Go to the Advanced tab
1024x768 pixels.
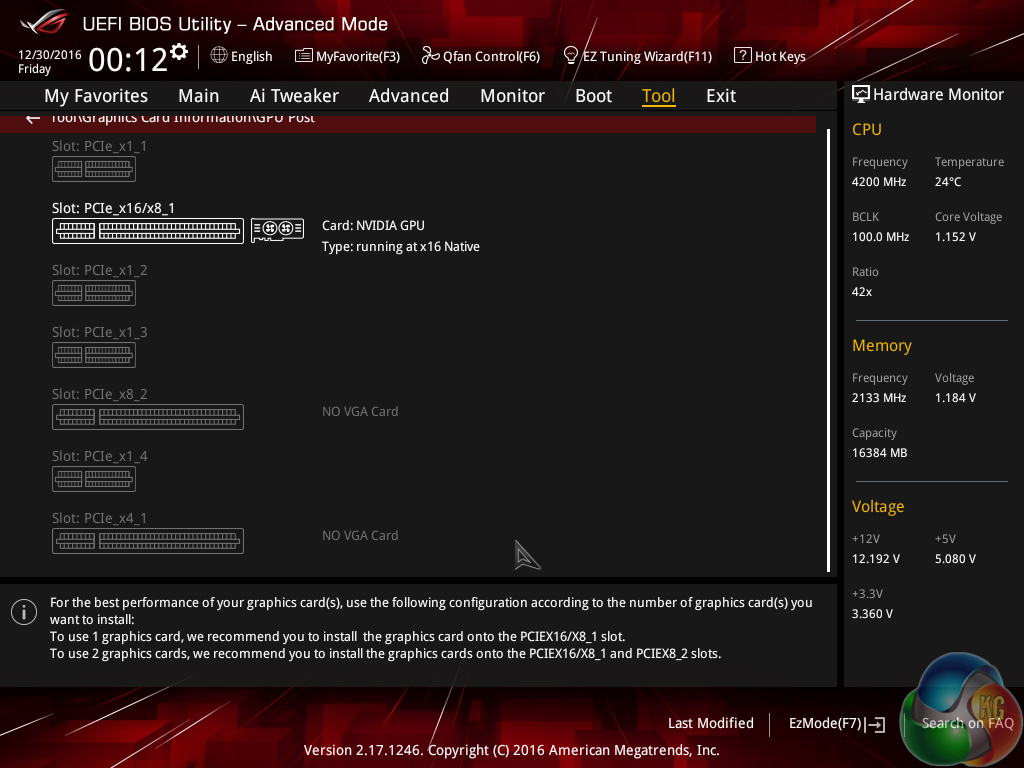tap(409, 96)
